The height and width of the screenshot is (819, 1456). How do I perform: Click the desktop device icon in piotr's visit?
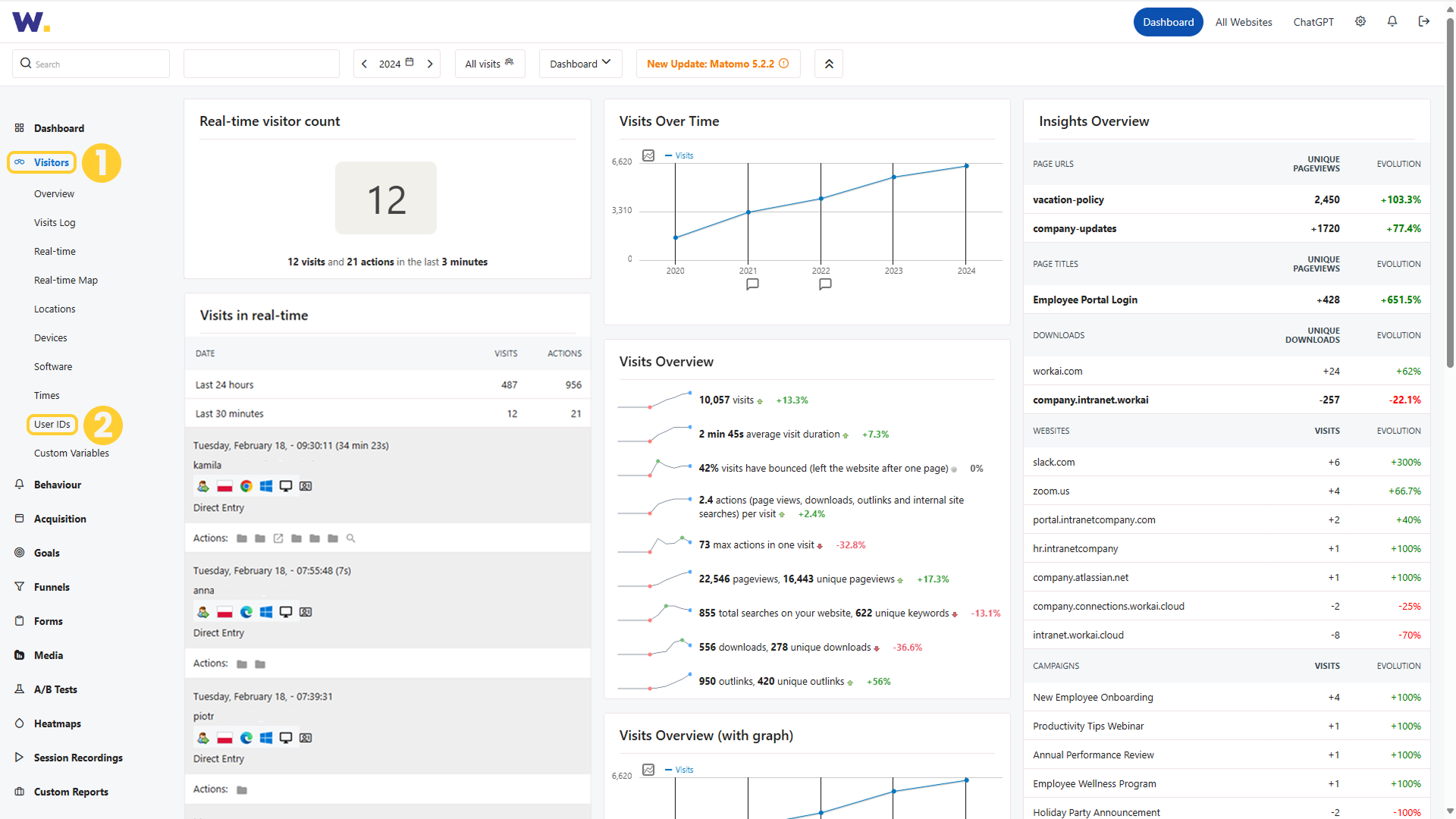coord(286,738)
